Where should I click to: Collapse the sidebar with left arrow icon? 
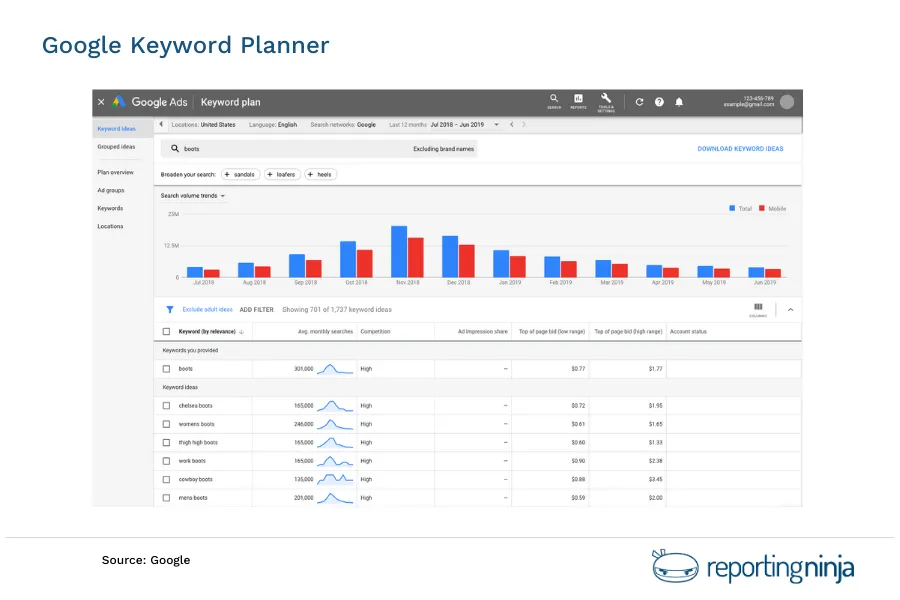[x=161, y=124]
